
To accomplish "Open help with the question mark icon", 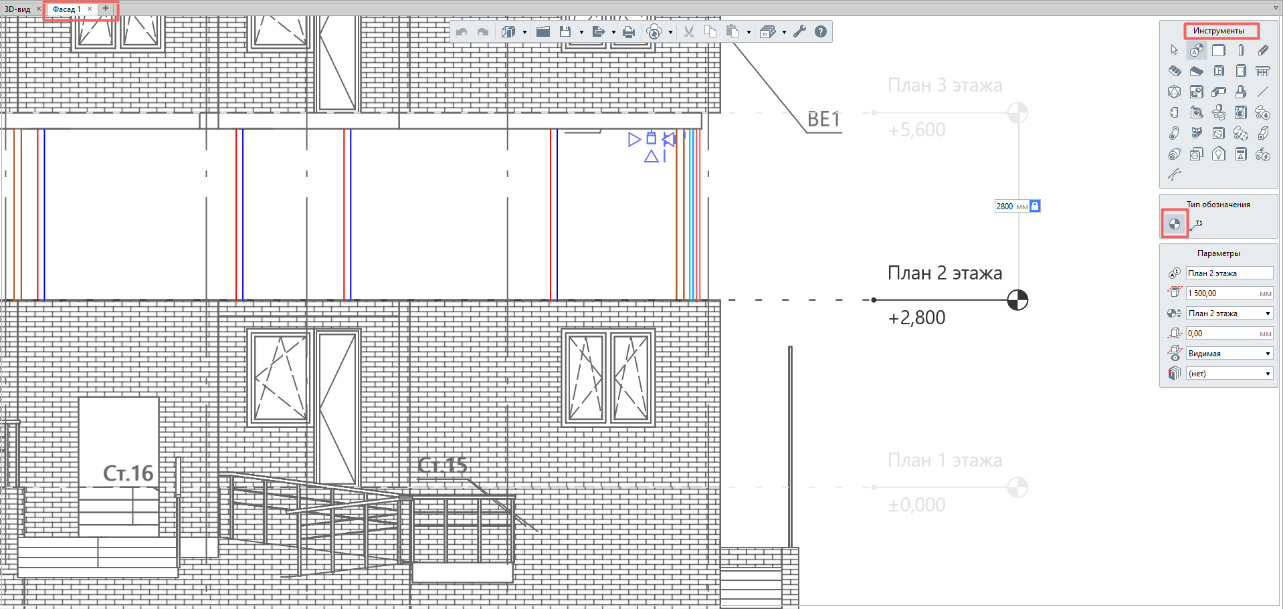I will coord(821,32).
